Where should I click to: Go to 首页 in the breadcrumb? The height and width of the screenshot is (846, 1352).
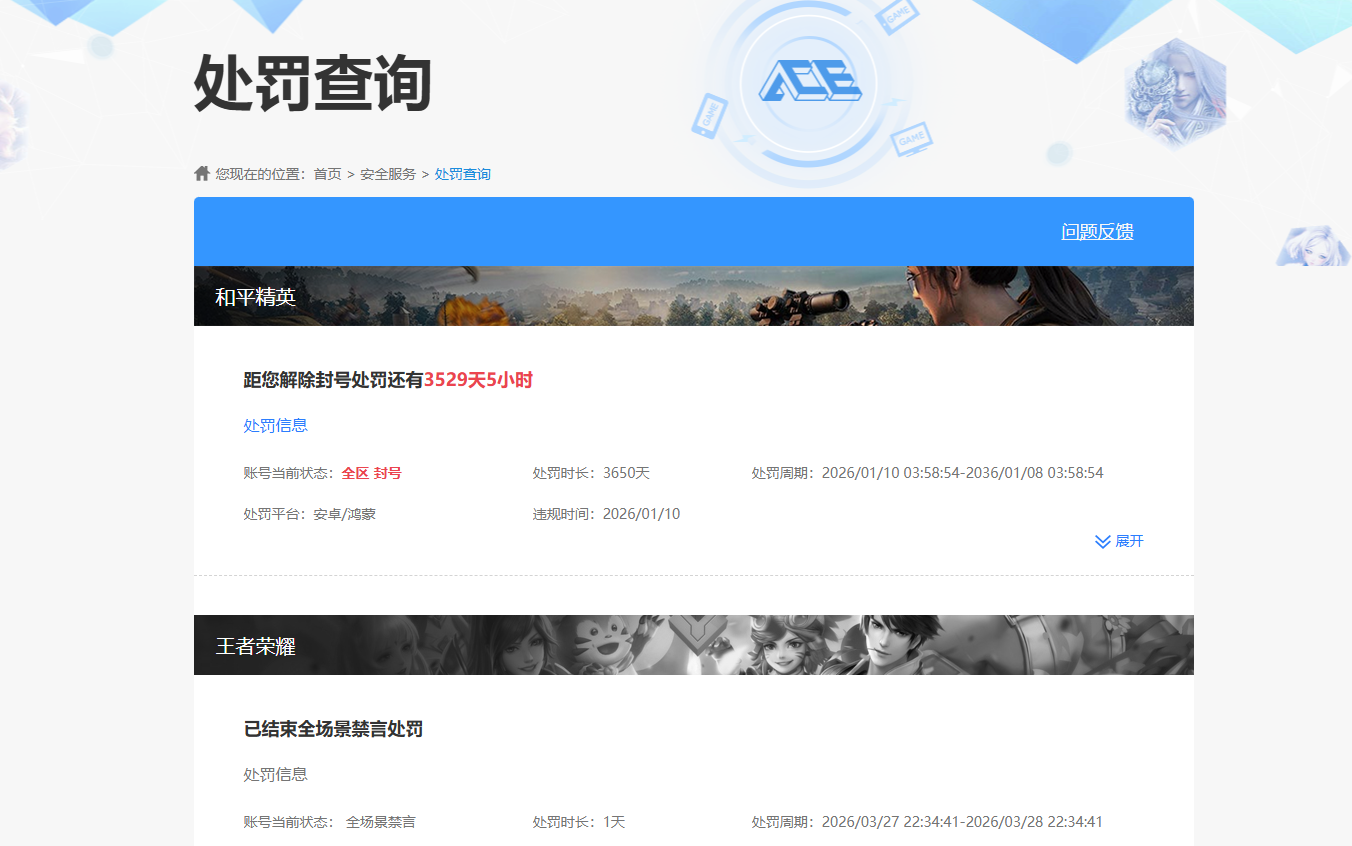point(327,174)
